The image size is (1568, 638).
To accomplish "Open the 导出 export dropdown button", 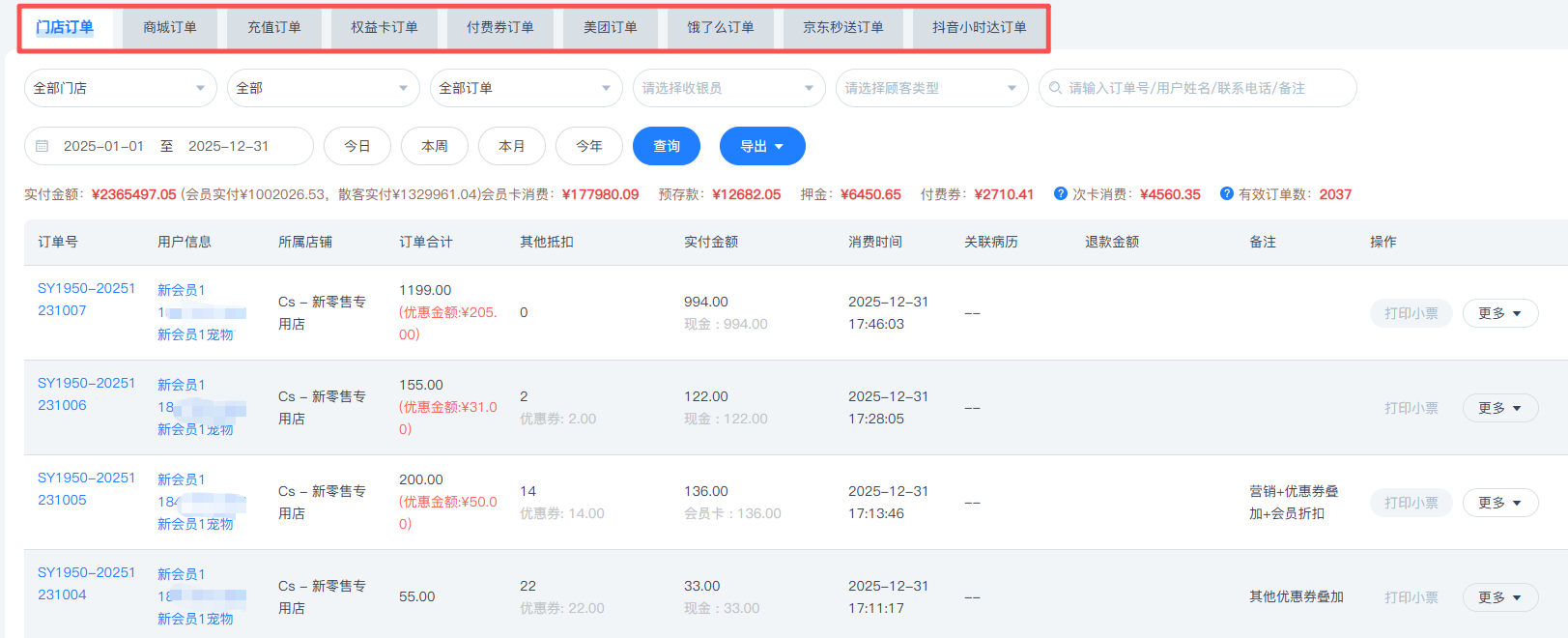I will coord(761,146).
